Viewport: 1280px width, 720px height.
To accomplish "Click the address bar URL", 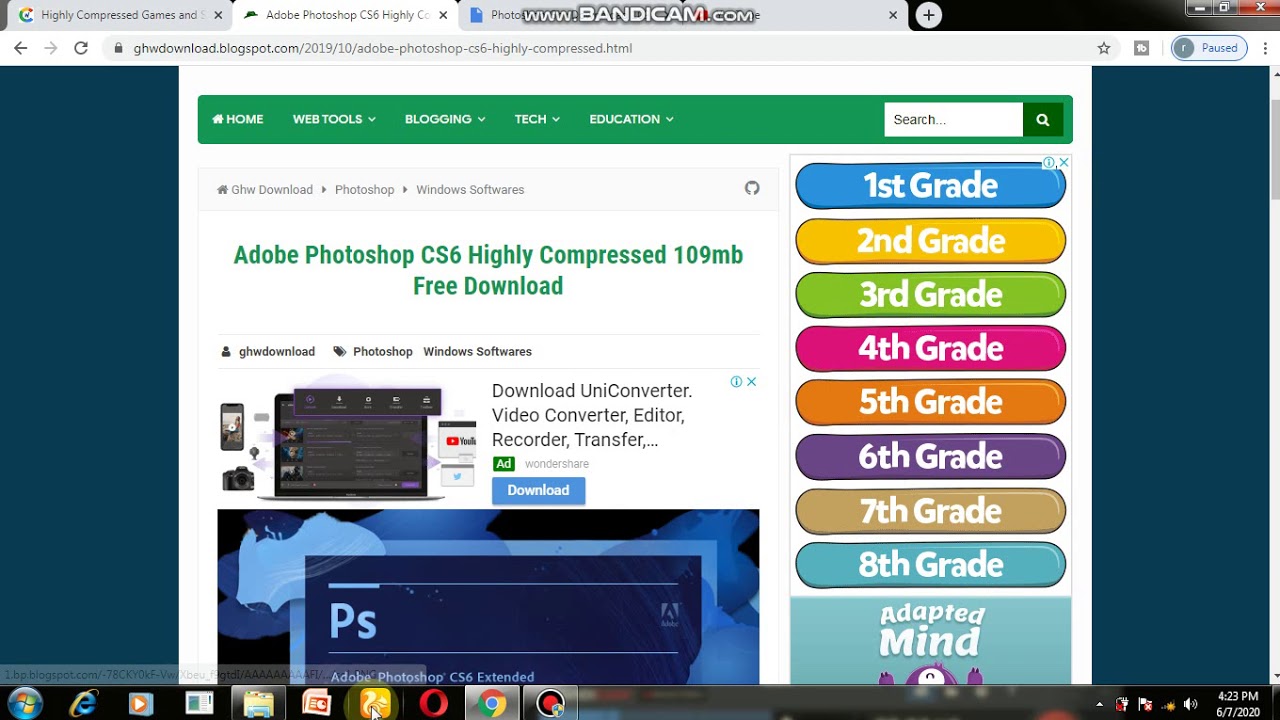I will coord(383,48).
